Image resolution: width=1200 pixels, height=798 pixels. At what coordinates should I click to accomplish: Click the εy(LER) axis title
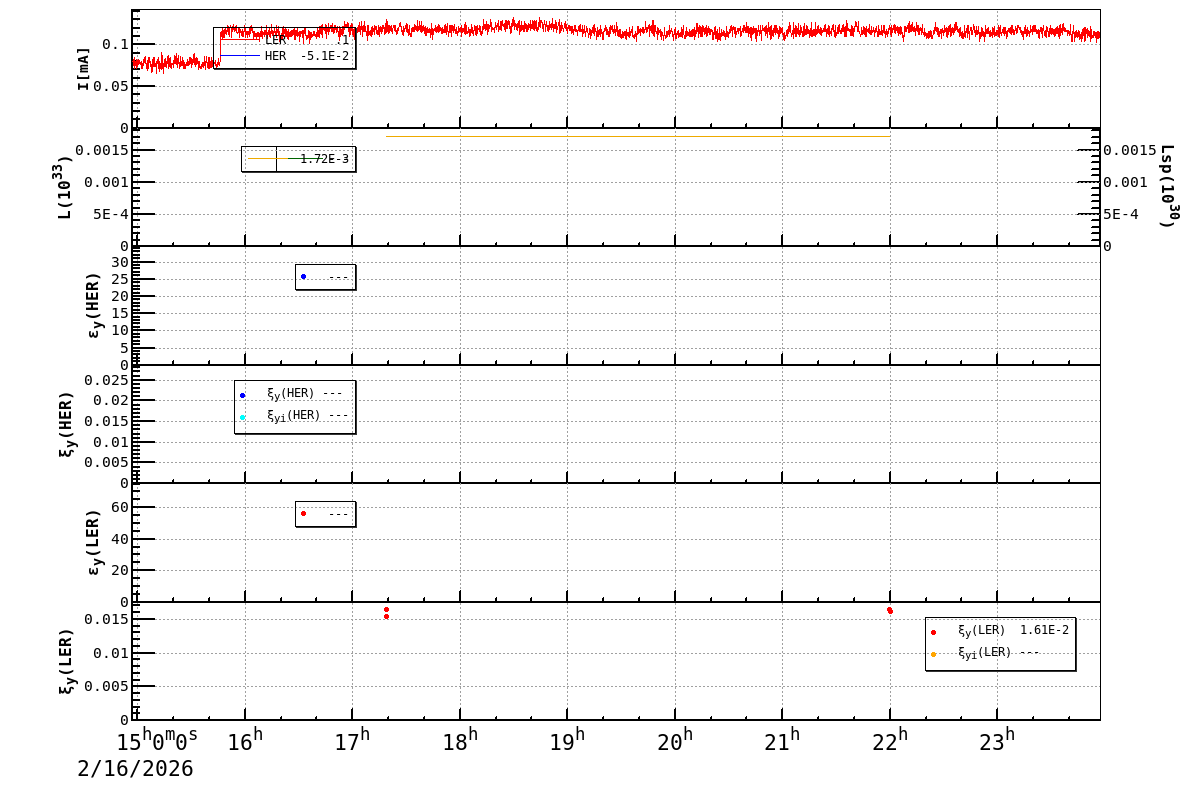coord(95,542)
